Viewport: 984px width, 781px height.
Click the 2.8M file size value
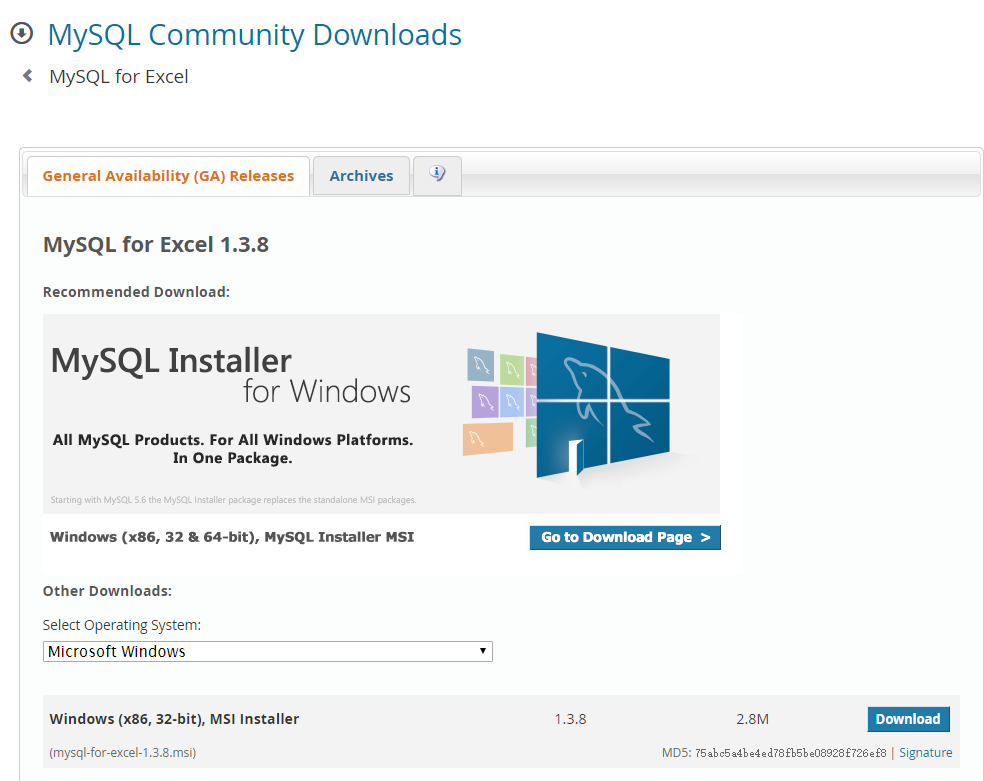752,719
